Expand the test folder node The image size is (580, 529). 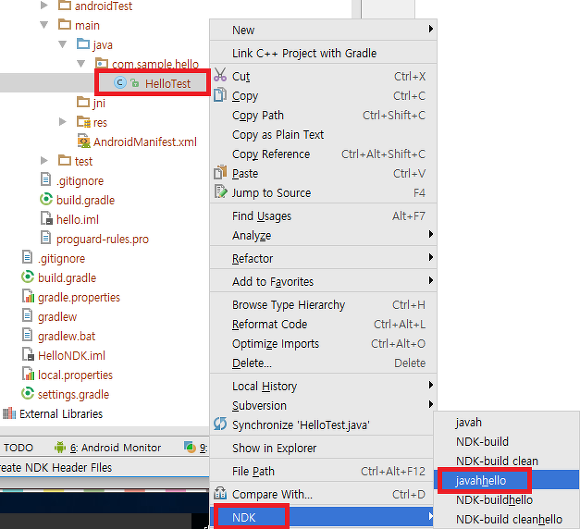pos(44,160)
